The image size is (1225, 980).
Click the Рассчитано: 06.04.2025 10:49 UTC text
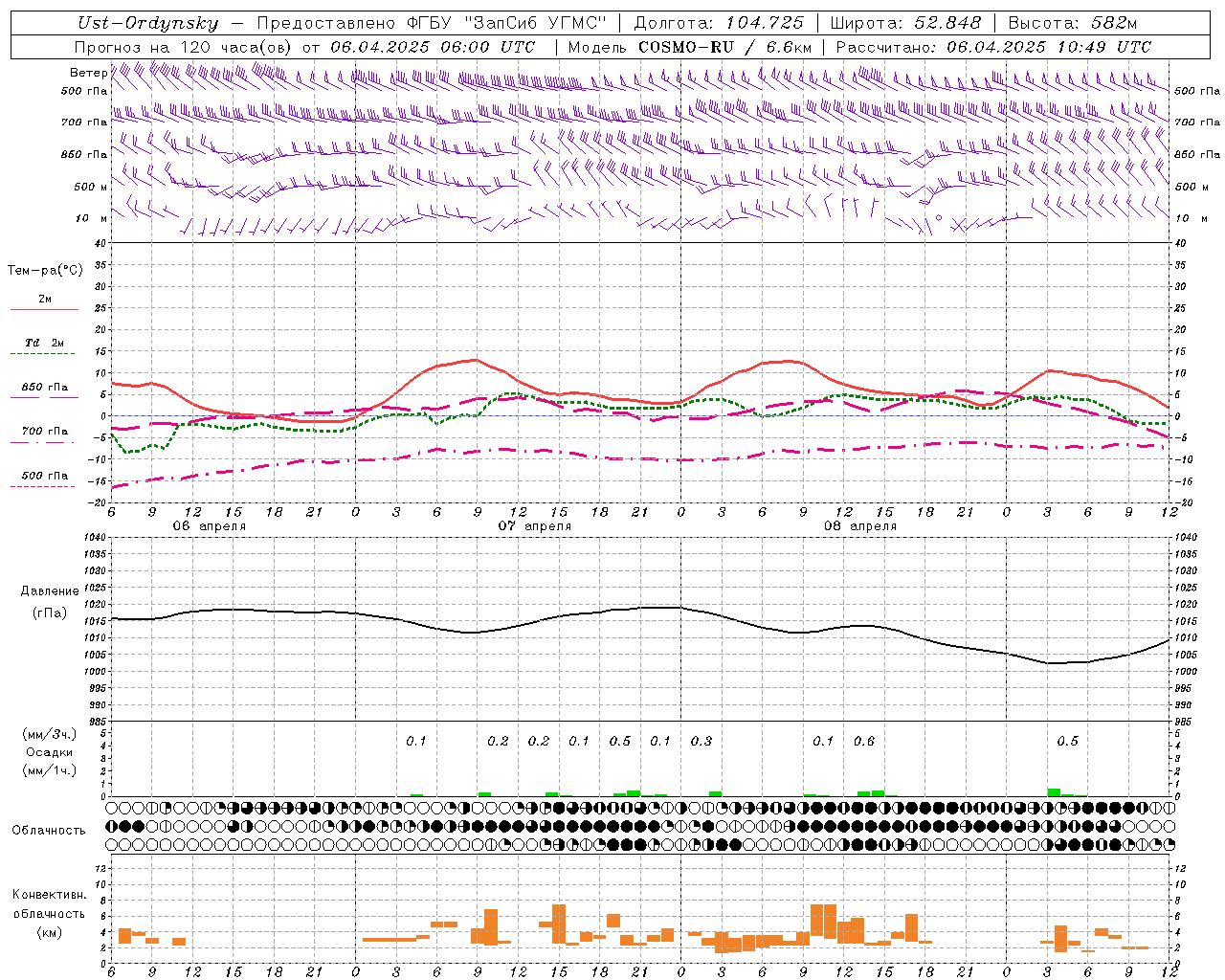(x=993, y=47)
